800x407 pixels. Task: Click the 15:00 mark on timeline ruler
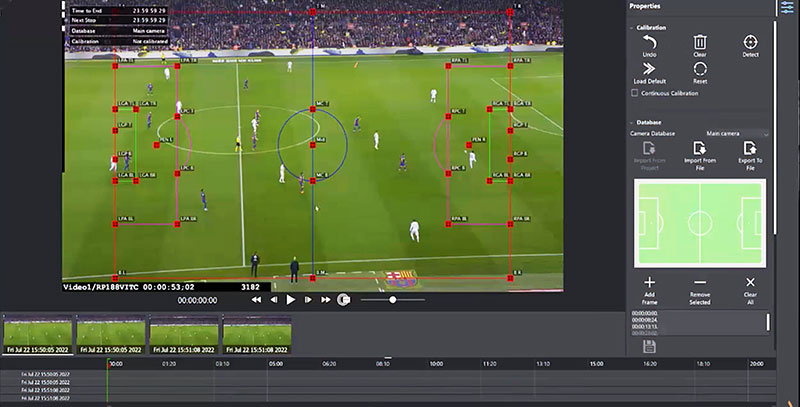[x=596, y=364]
